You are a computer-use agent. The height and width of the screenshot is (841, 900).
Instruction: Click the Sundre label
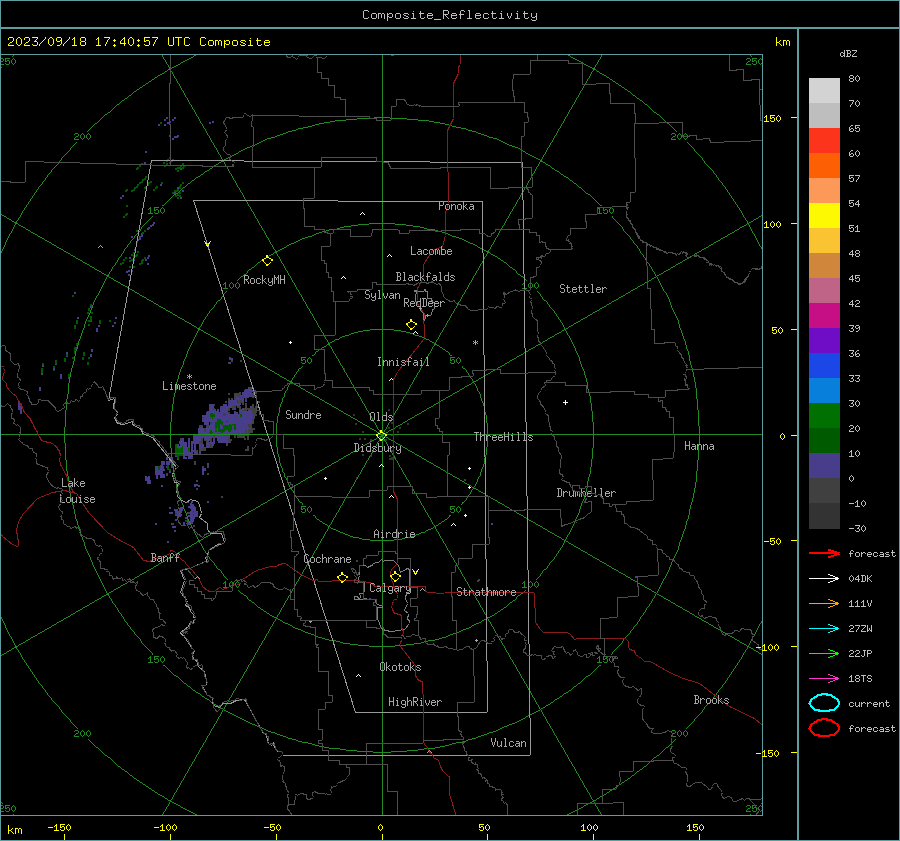point(303,414)
